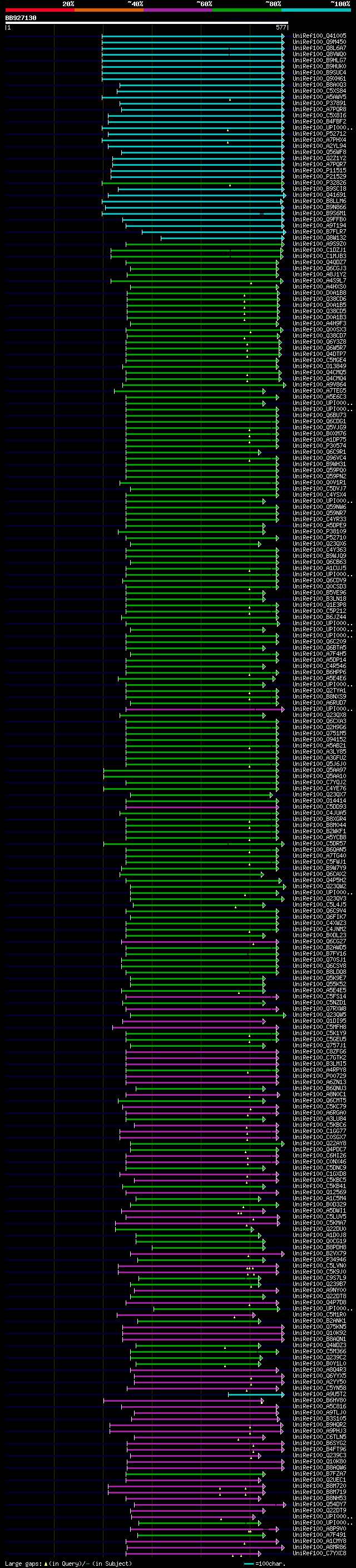
Task: Select label UniRef100_Q75KN5
Action: 319,1327
